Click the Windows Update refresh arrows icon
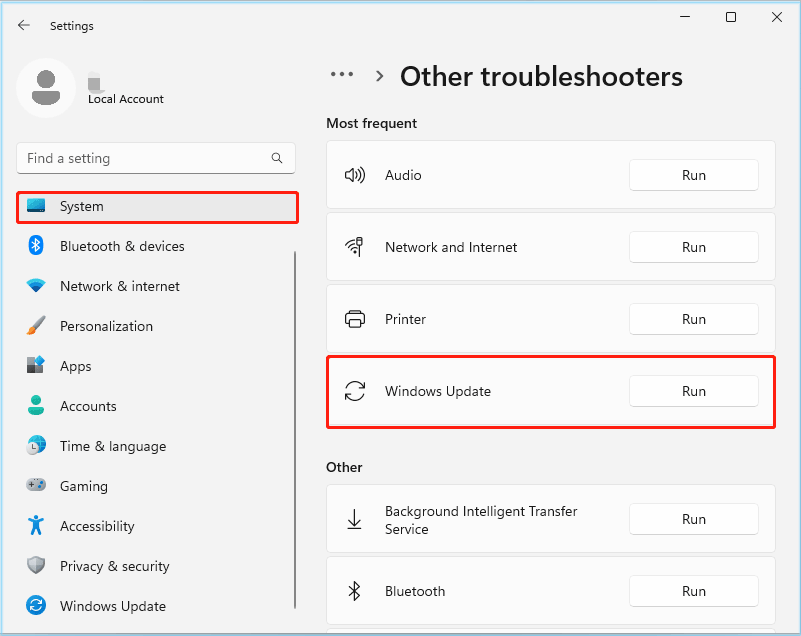This screenshot has width=801, height=636. 355,390
